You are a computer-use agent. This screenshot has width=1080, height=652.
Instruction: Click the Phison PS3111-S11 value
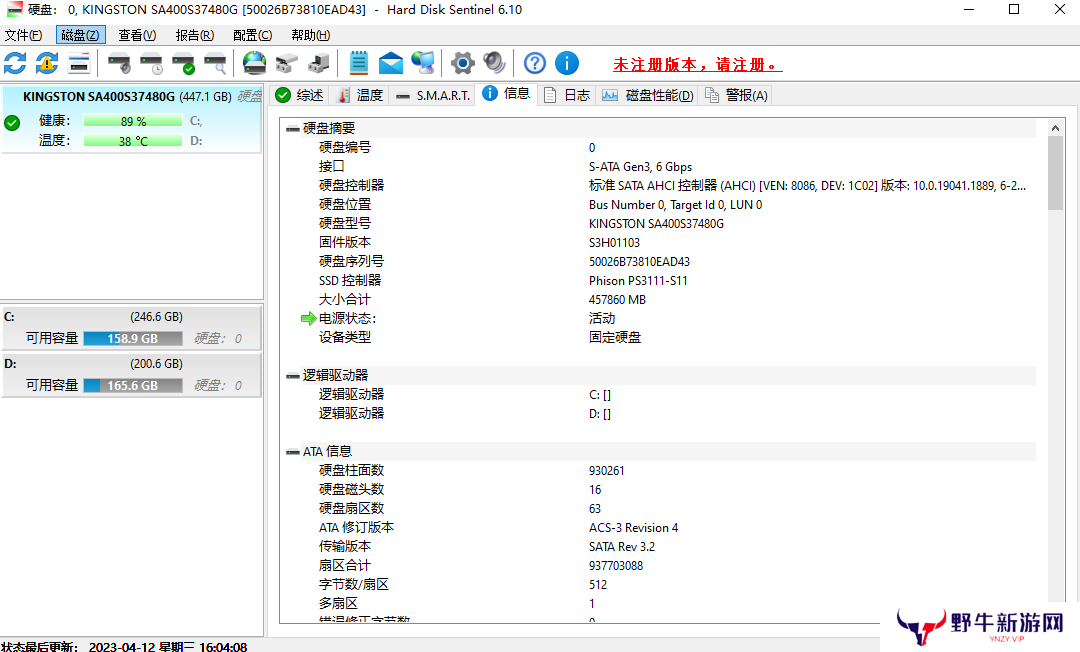[638, 281]
